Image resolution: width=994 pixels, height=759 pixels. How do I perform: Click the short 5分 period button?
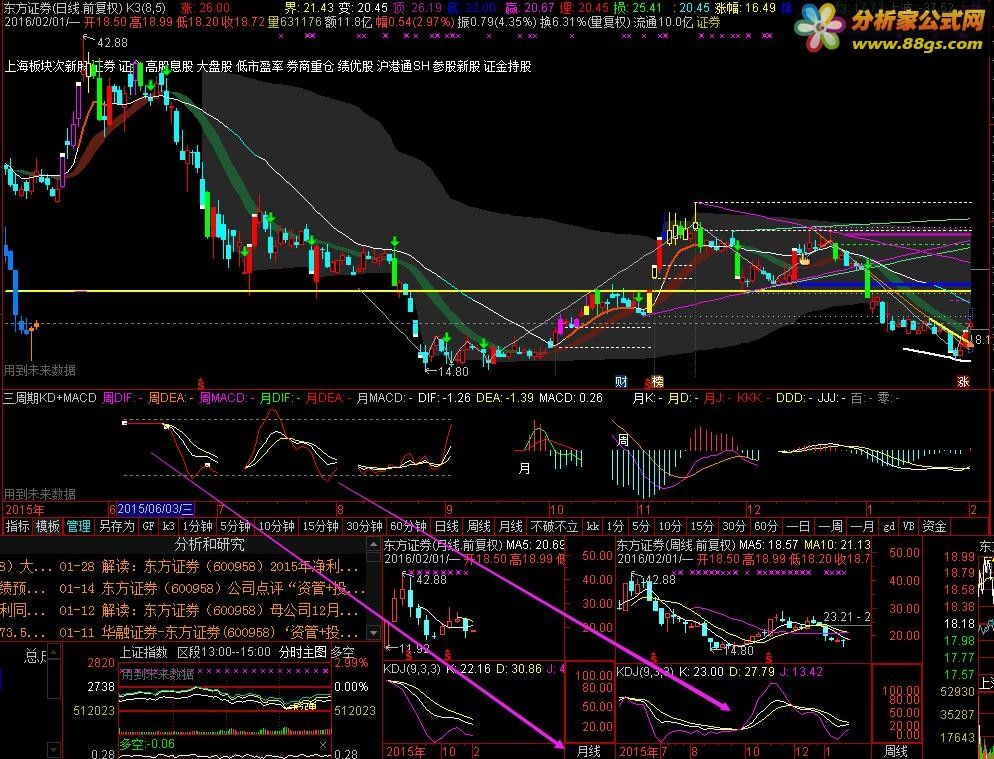[x=641, y=526]
